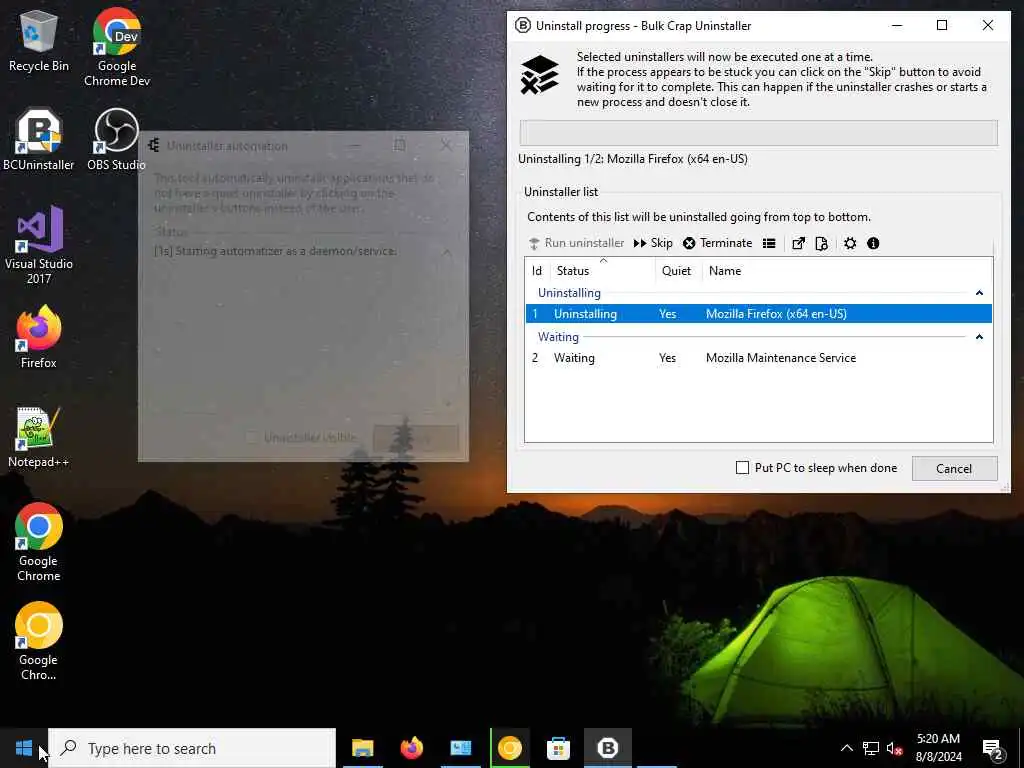This screenshot has height=768, width=1024.
Task: Open Microsoft Store from taskbar
Action: 558,748
